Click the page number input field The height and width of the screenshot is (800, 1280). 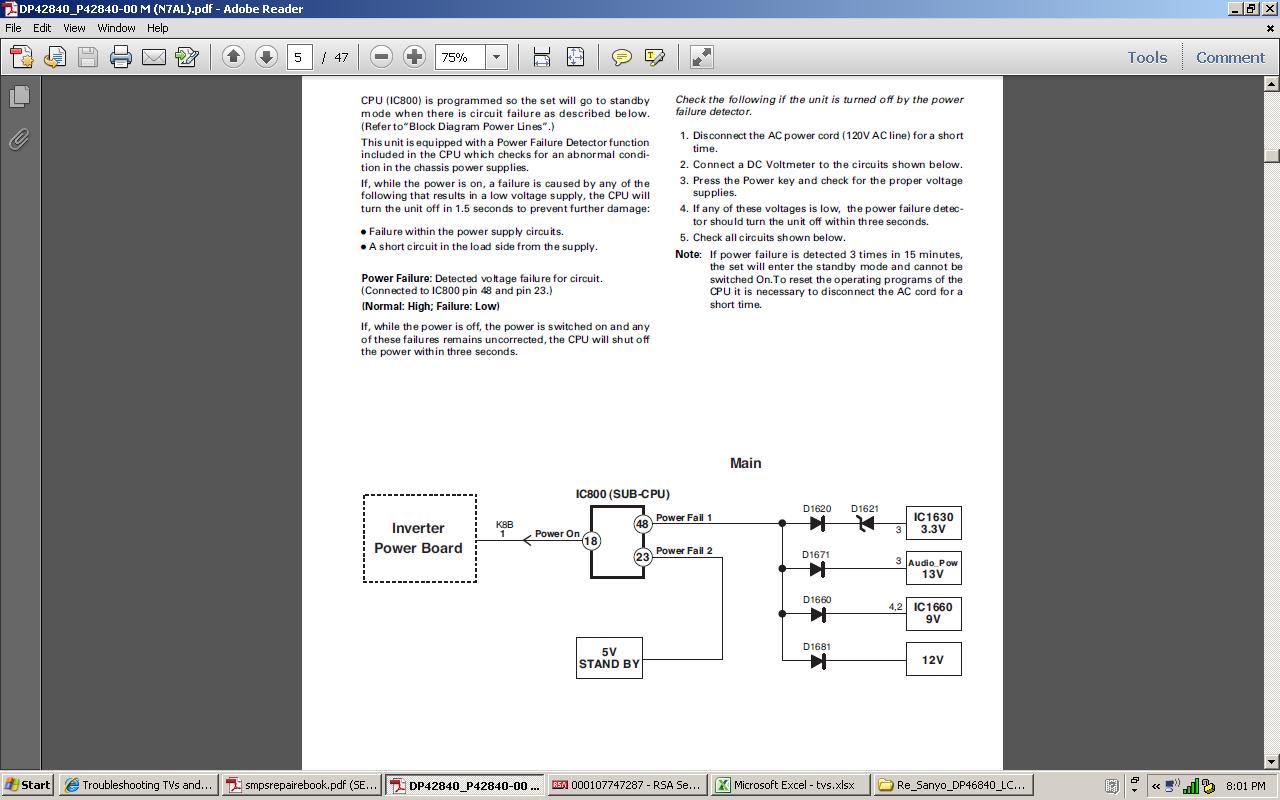298,57
